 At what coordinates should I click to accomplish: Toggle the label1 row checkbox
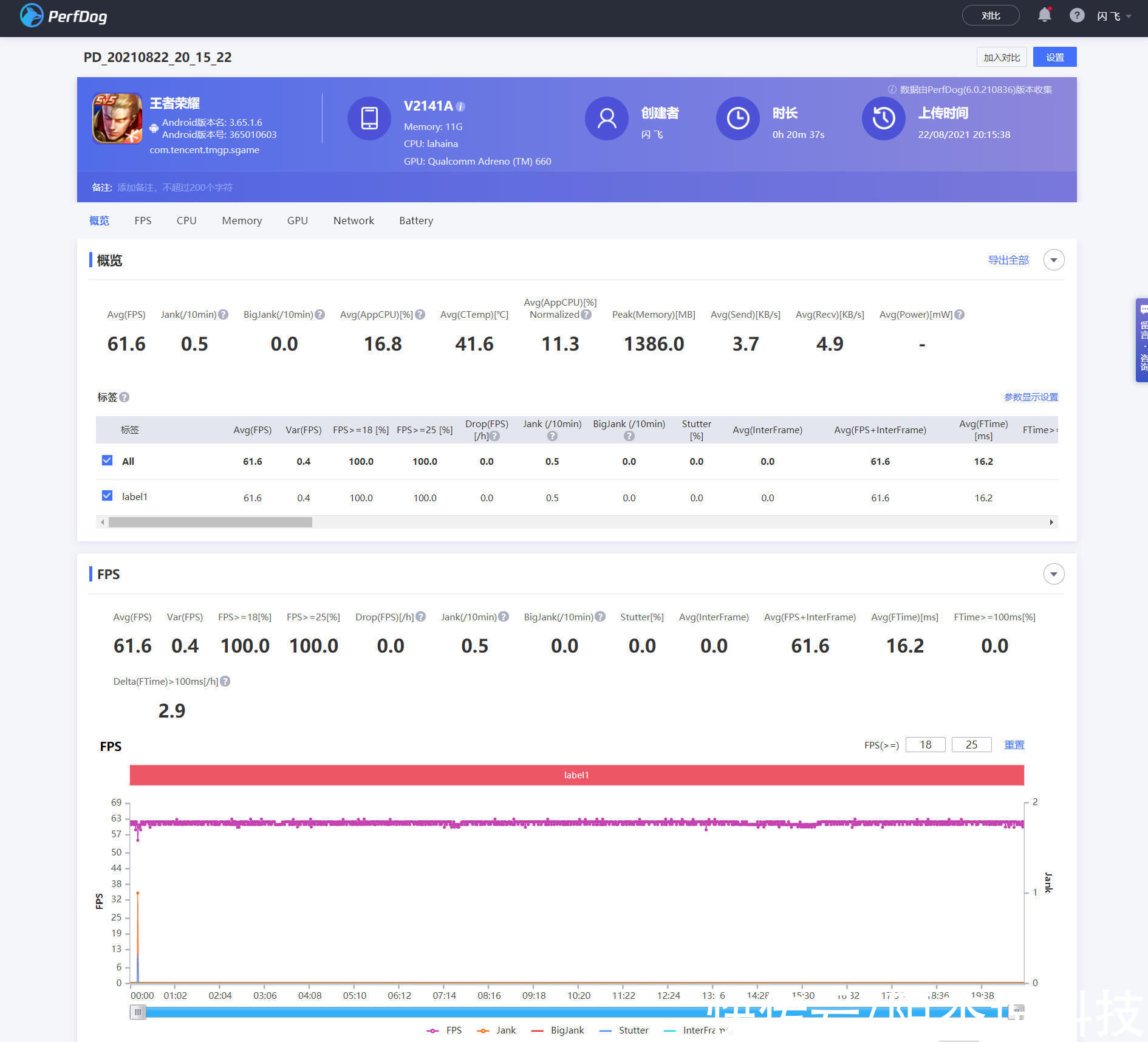pos(107,496)
